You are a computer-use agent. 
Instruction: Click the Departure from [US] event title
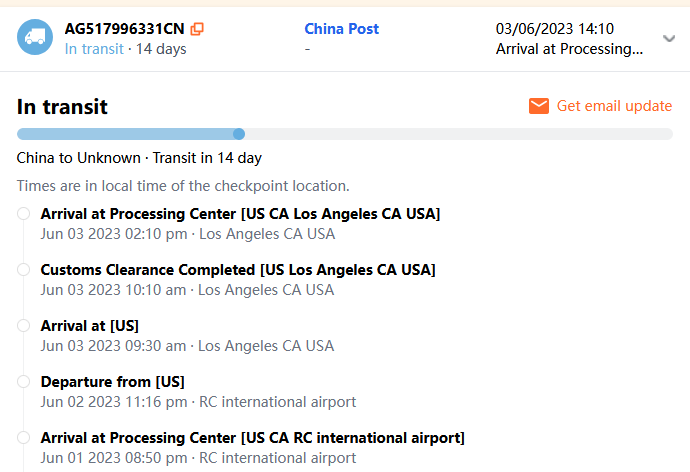pyautogui.click(x=112, y=382)
